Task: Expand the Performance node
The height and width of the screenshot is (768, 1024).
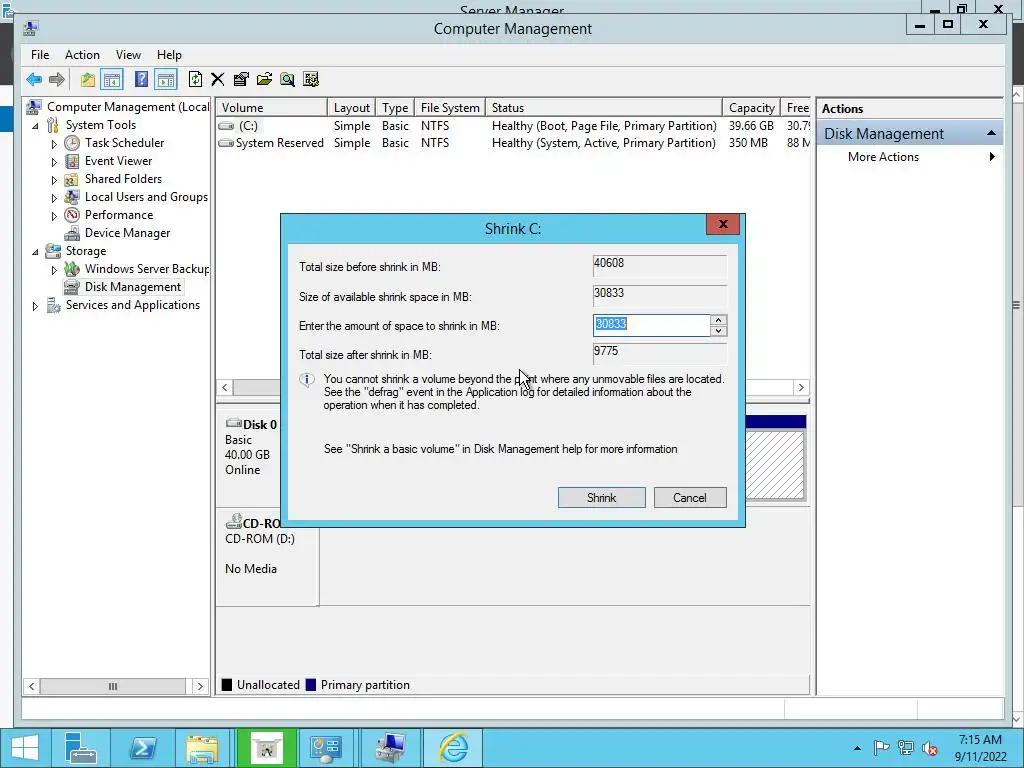Action: point(54,216)
